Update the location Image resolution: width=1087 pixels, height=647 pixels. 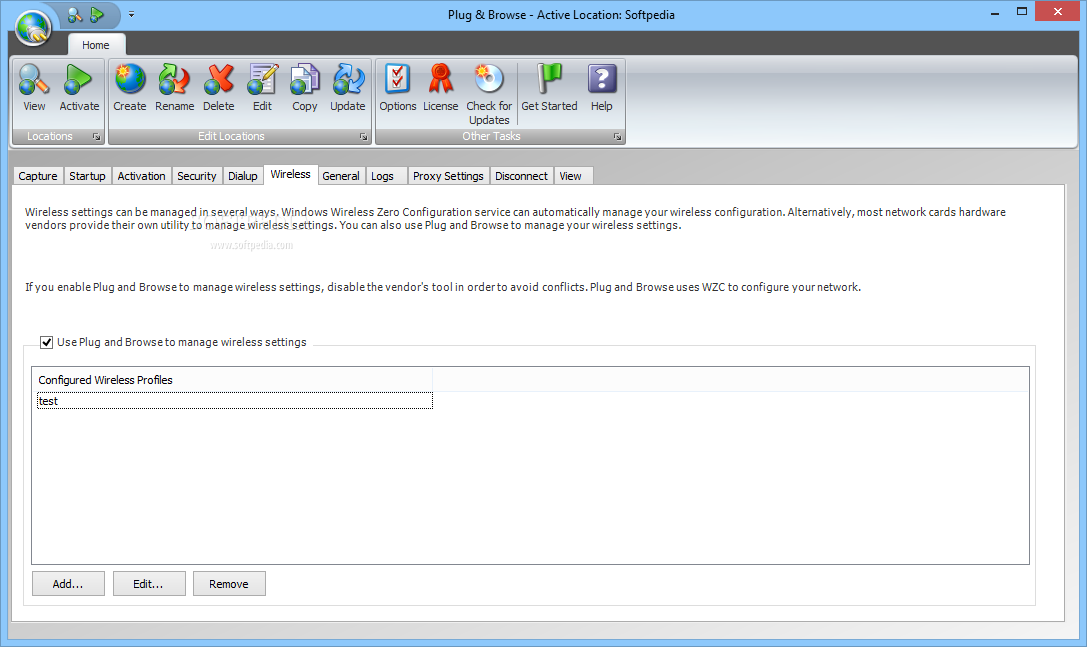click(x=347, y=88)
